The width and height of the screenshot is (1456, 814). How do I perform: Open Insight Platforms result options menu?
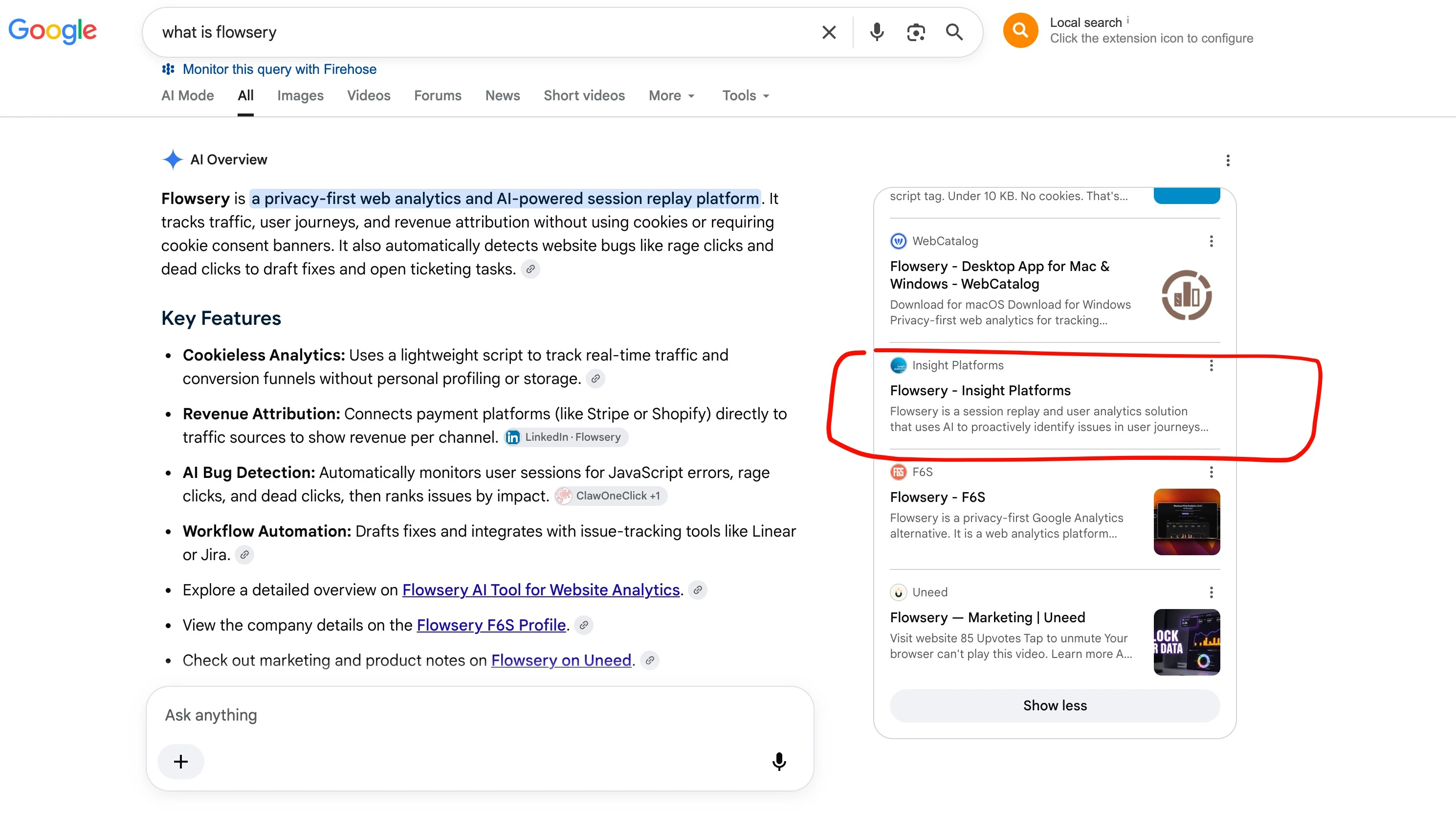tap(1211, 365)
